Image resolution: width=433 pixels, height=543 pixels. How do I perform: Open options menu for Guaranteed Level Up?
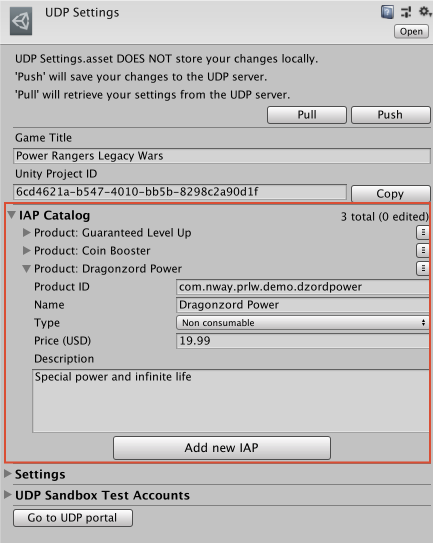[x=423, y=233]
